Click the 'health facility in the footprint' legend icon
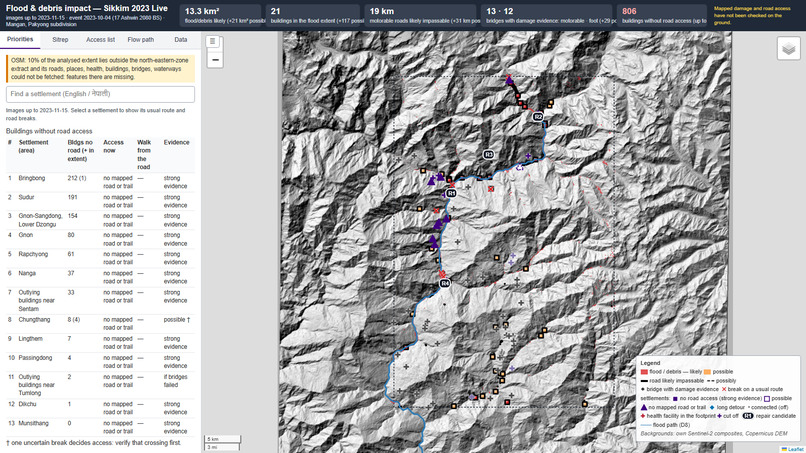Image resolution: width=806 pixels, height=453 pixels. pyautogui.click(x=643, y=416)
